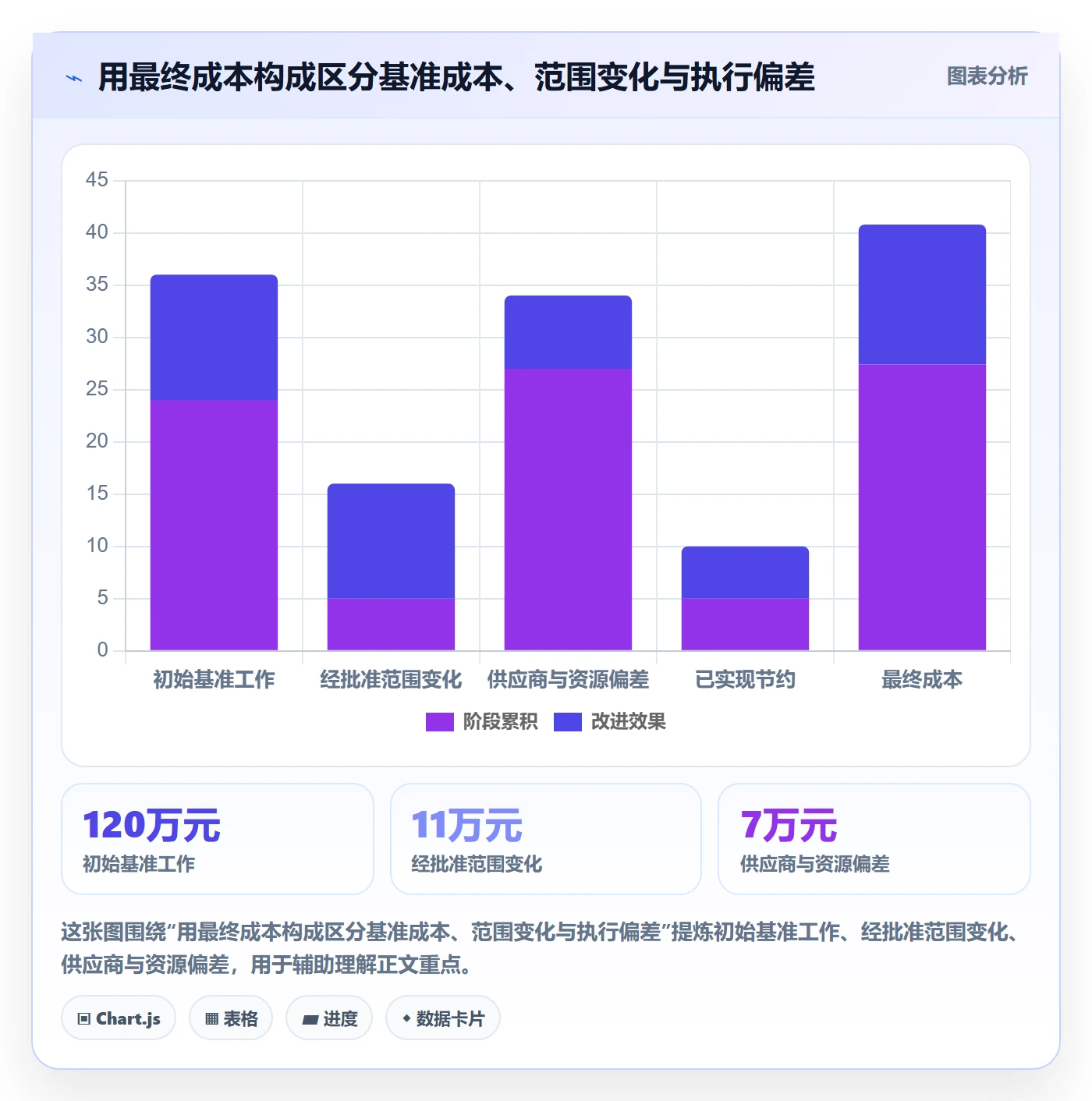1092x1101 pixels.
Task: Click the purple segment of 经批准范围变化 bar
Action: pos(391,625)
